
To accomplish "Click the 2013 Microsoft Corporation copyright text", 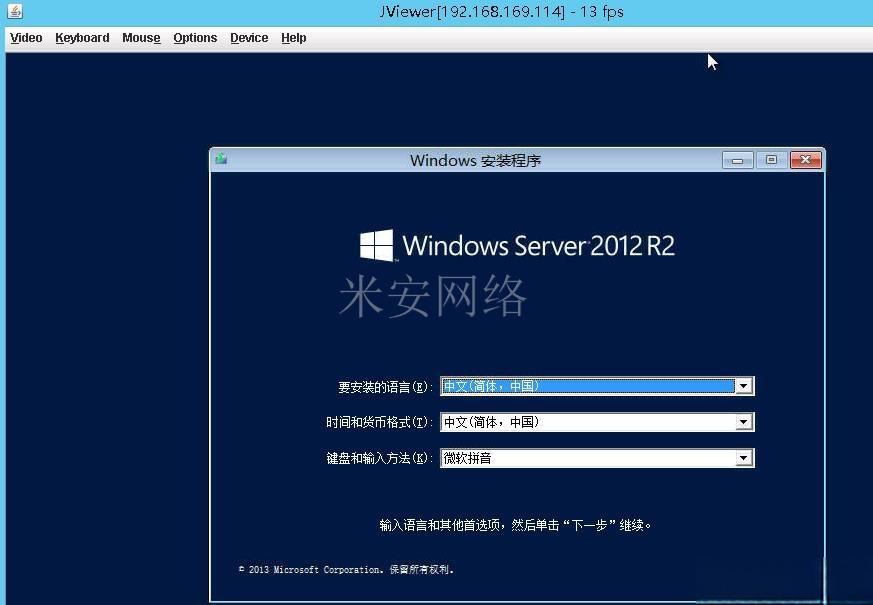I will coord(346,569).
